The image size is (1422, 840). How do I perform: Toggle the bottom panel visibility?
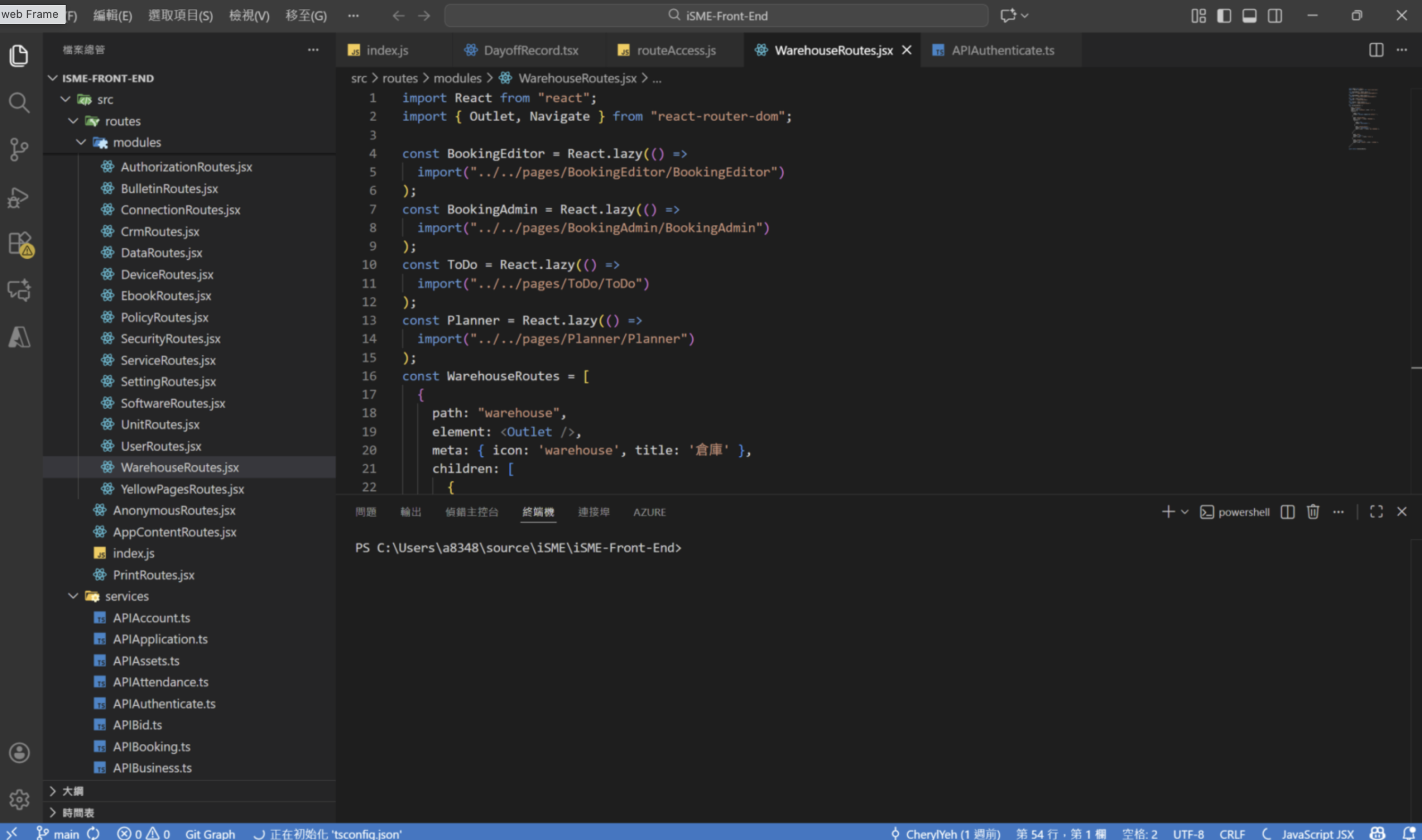pyautogui.click(x=1249, y=16)
